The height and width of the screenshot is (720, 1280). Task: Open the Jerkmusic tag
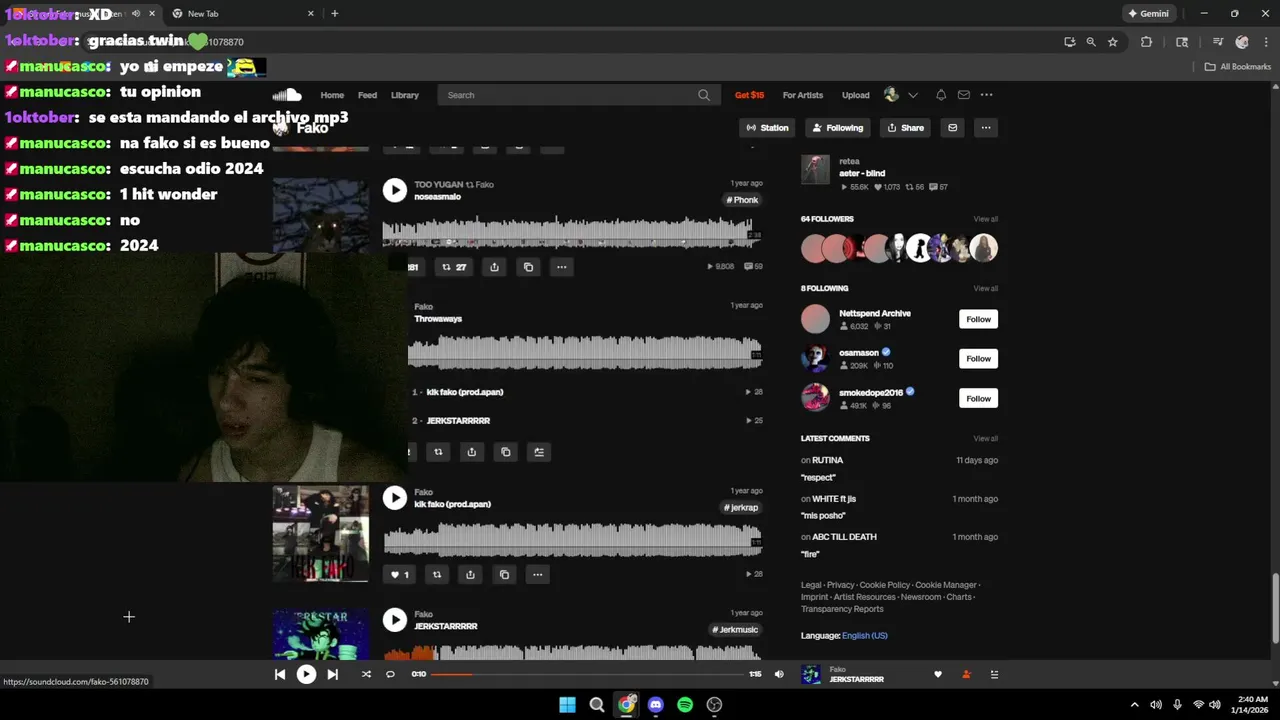[736, 630]
